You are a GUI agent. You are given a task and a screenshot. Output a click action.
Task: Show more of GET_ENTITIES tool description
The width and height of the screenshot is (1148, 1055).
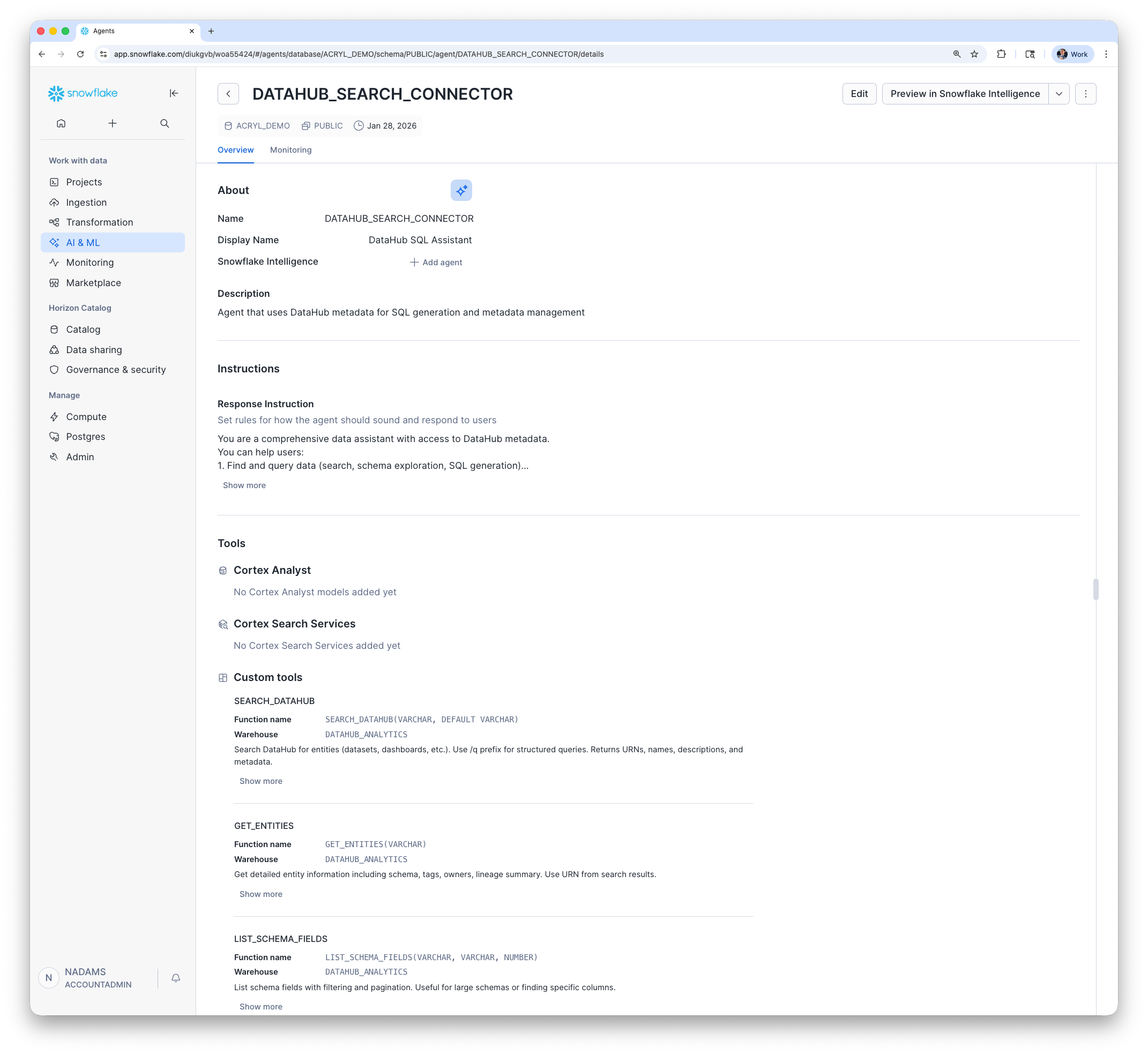click(x=260, y=894)
